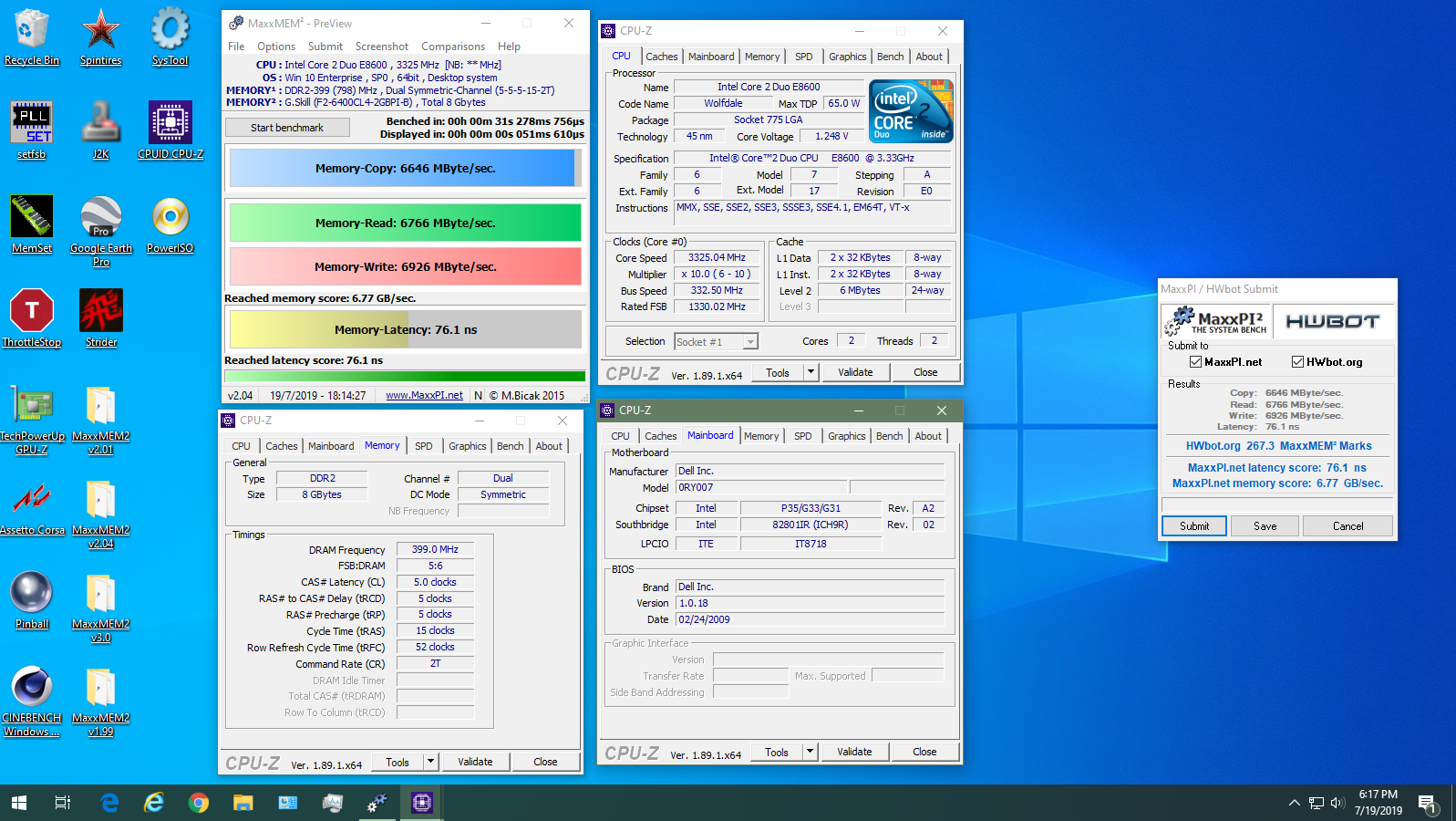
Task: Open the MaxxMEM2 v3.0 folder
Action: click(x=101, y=608)
